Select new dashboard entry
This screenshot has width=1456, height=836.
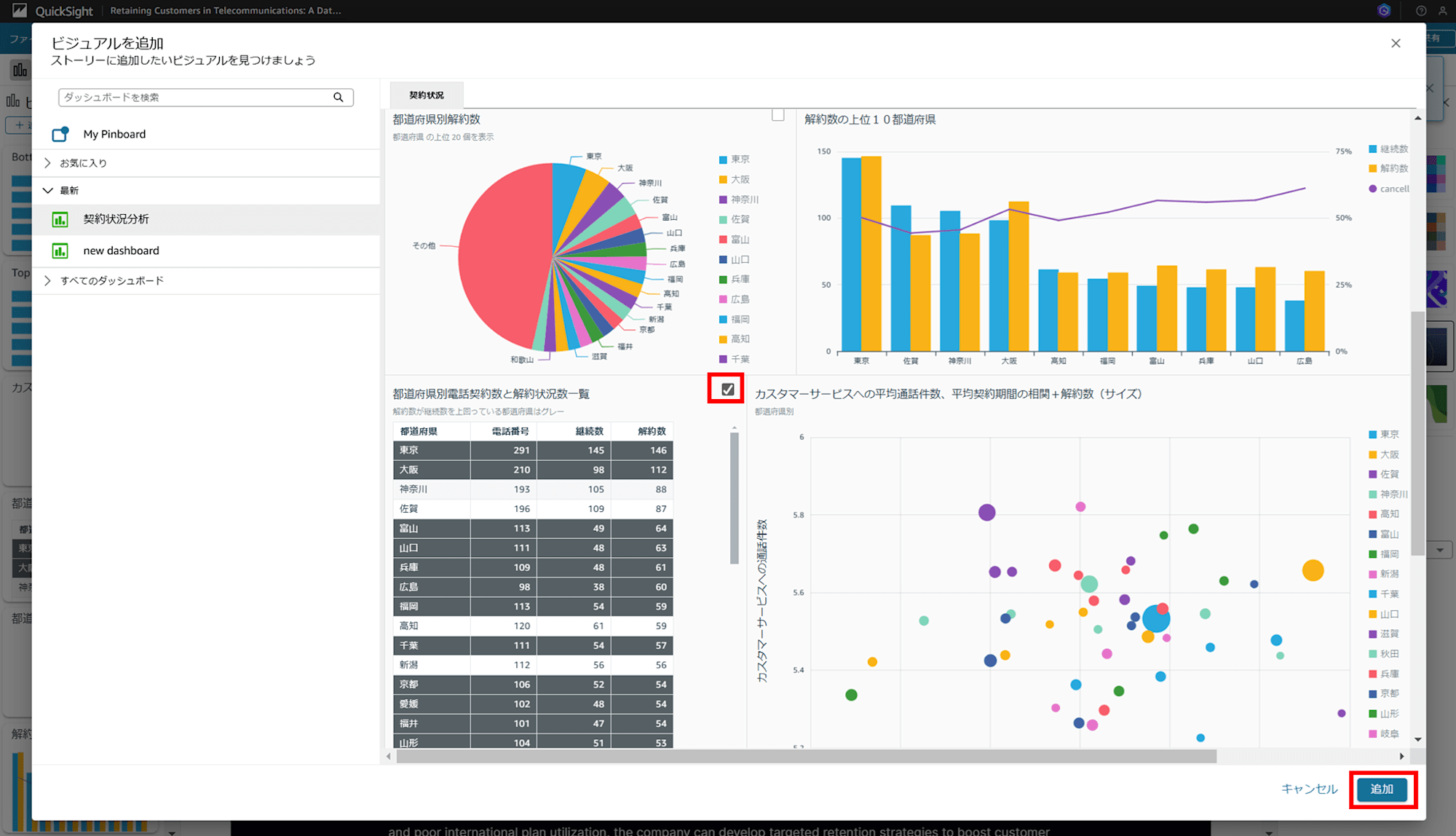click(x=206, y=251)
